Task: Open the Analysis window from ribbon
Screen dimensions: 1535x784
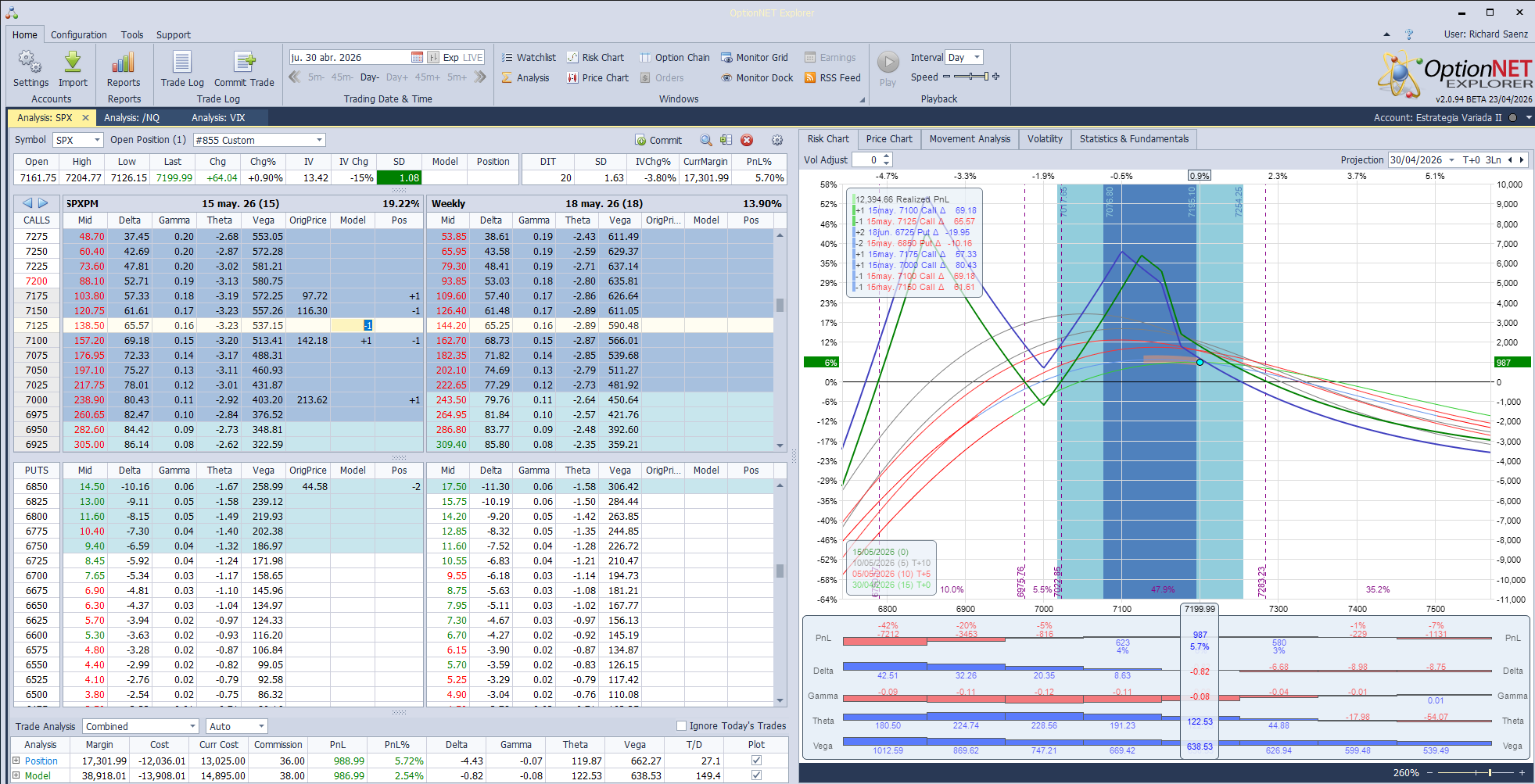Action: tap(525, 77)
